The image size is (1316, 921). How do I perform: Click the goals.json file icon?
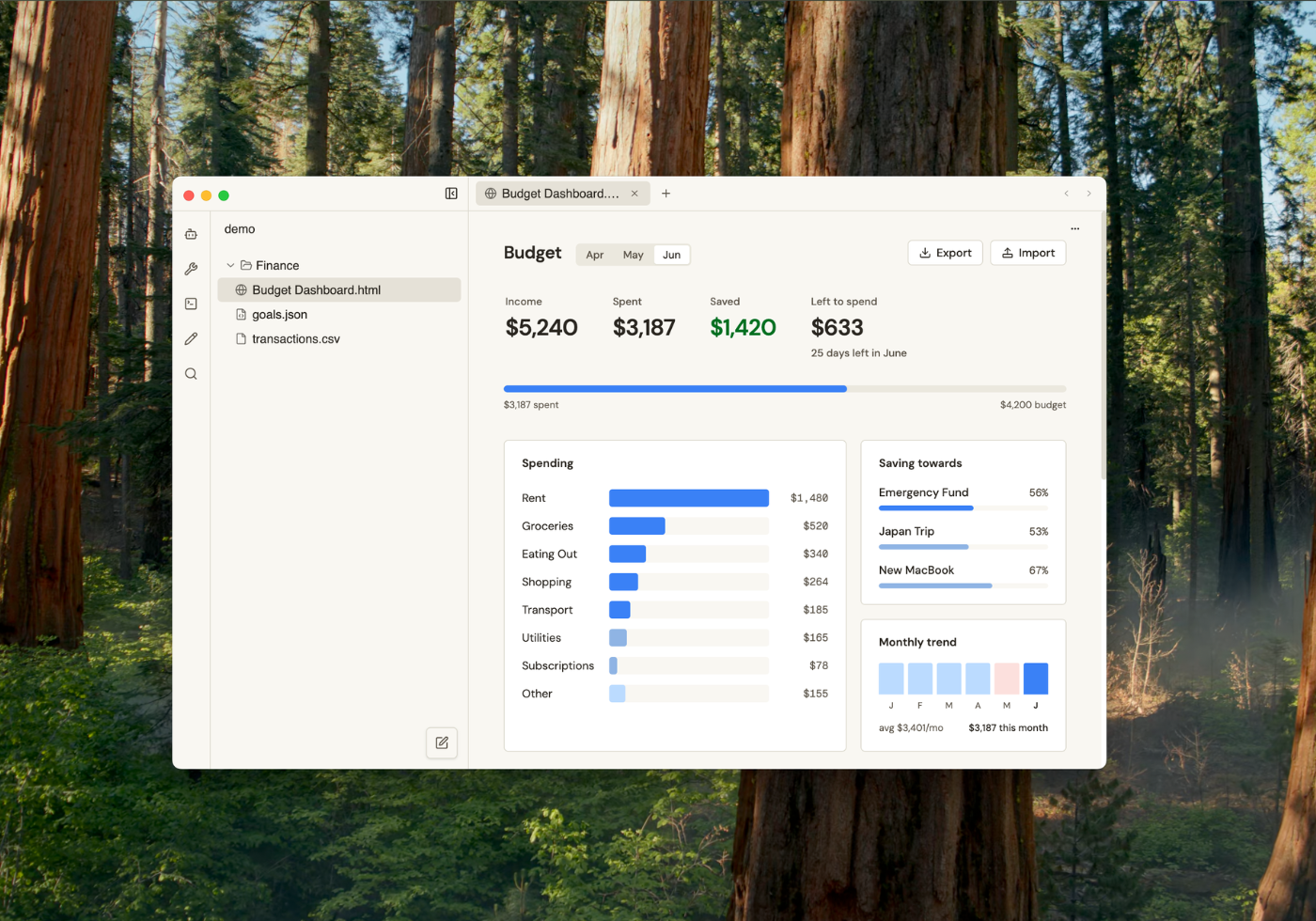pyautogui.click(x=241, y=315)
